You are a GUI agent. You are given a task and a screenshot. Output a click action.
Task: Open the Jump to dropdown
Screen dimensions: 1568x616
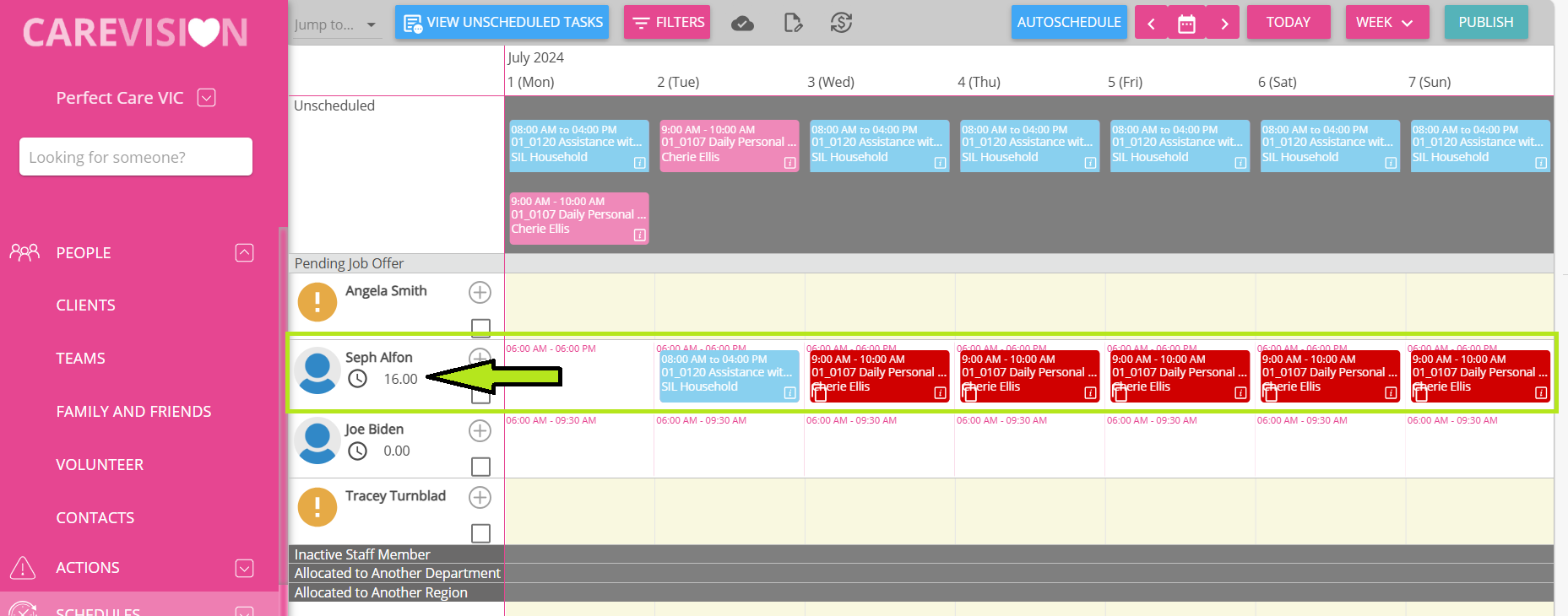(336, 24)
